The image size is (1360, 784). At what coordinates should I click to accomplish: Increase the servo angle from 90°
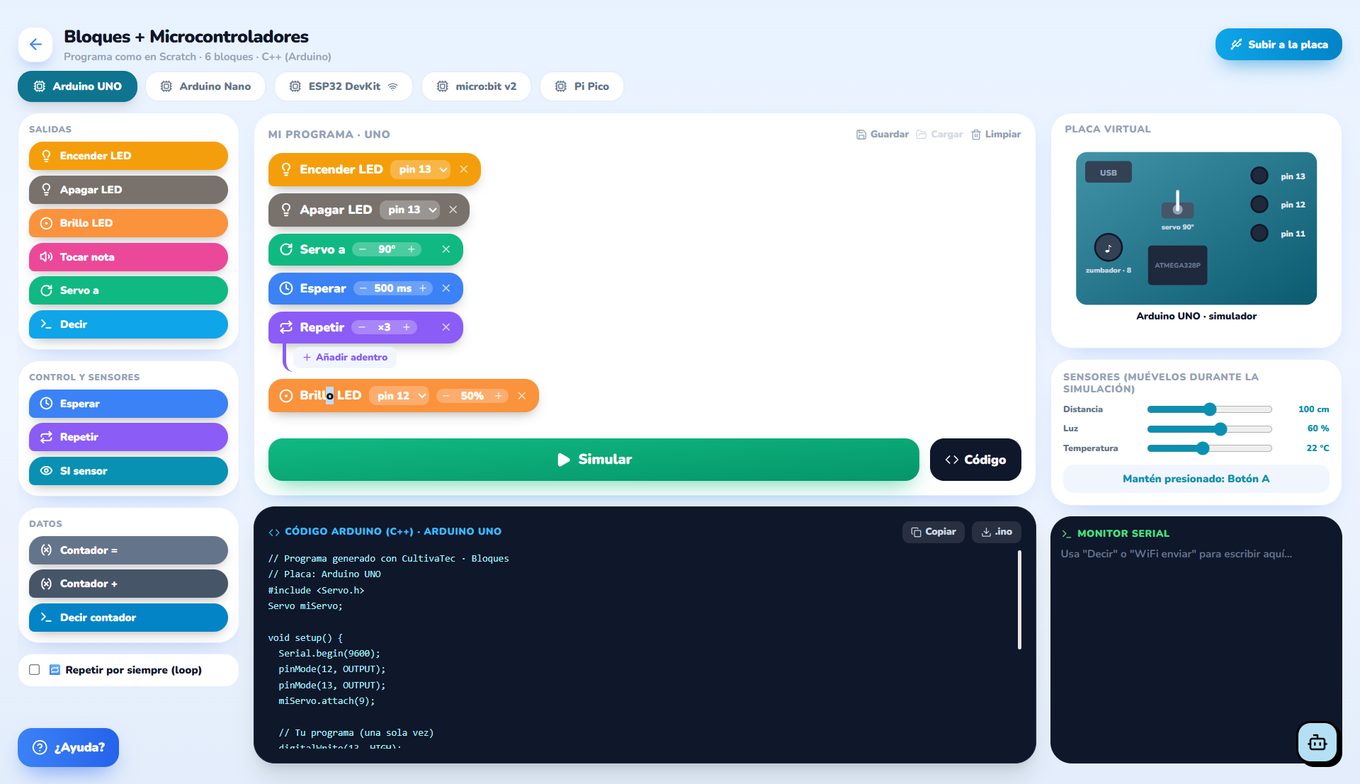pos(411,249)
